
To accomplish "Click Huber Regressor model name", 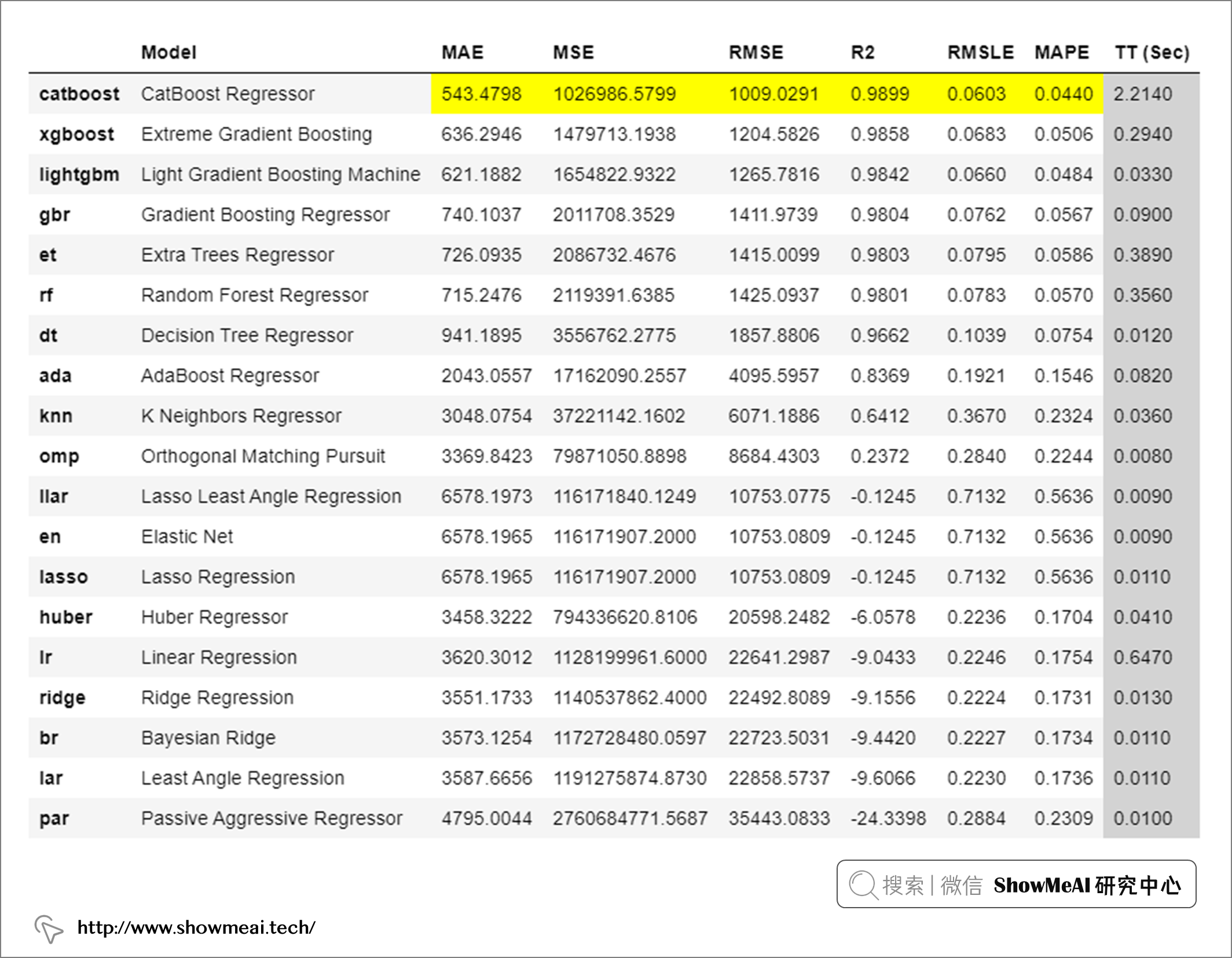I will pyautogui.click(x=214, y=617).
